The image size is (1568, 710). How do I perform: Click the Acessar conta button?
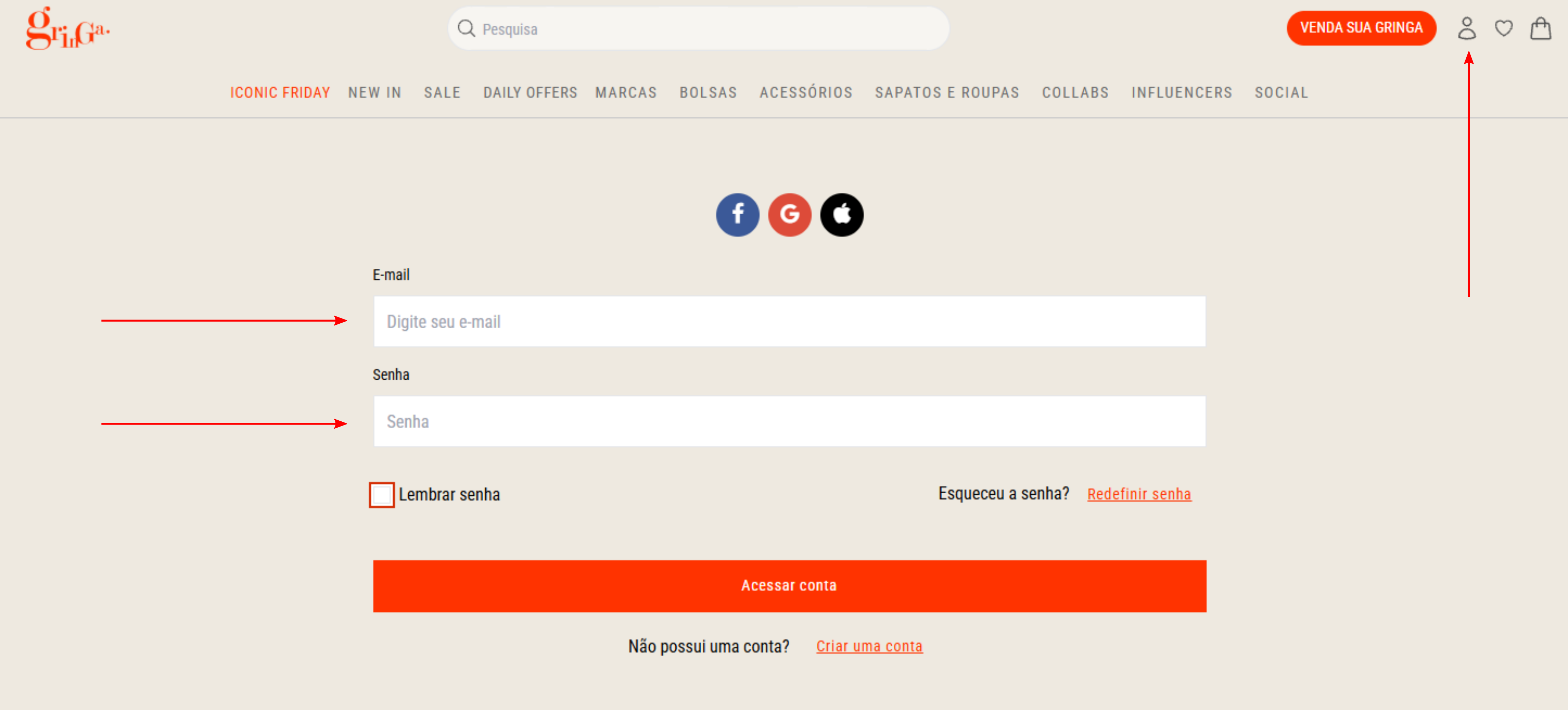click(x=790, y=586)
